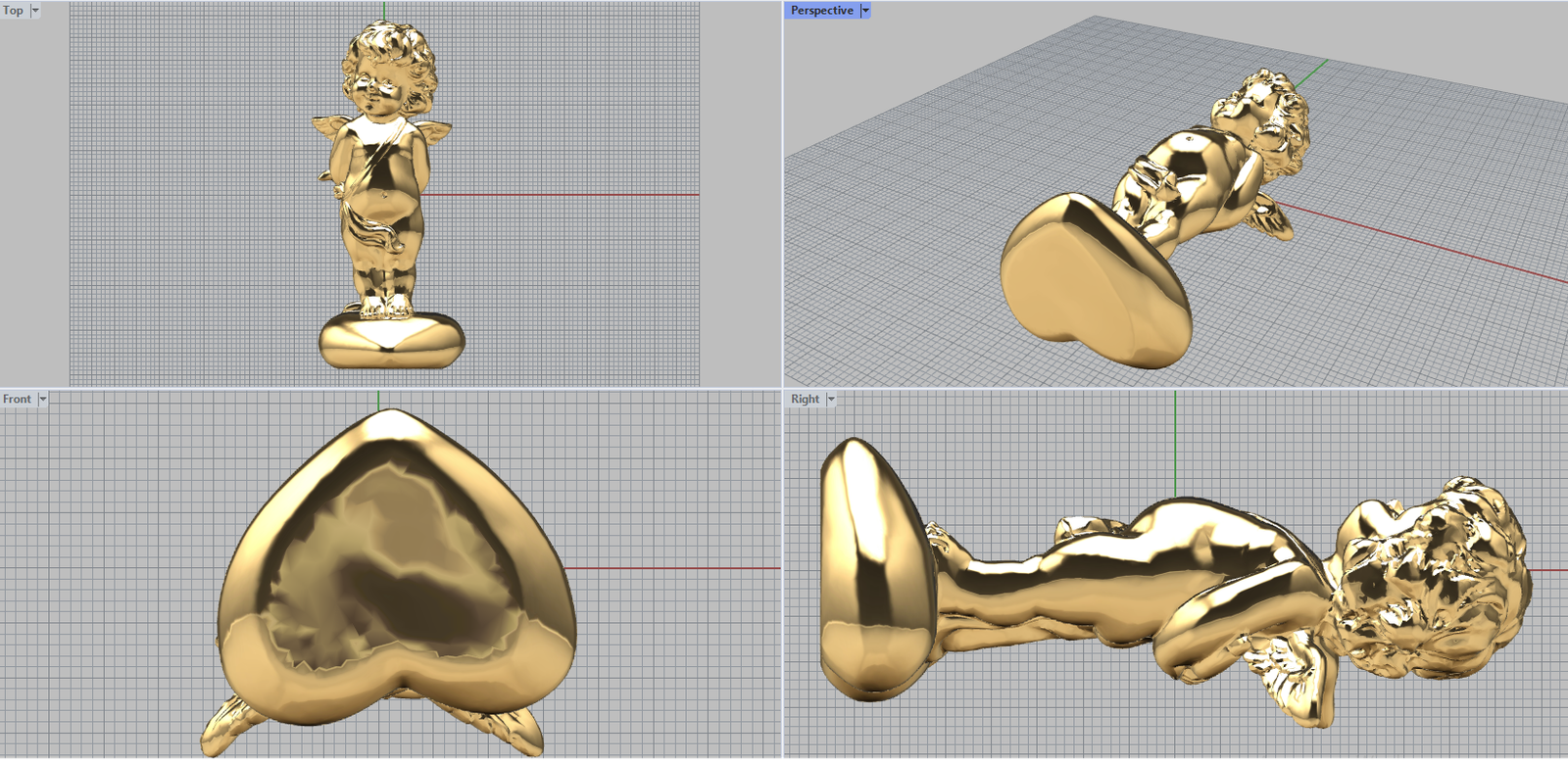
Task: Click the green axis line in Right viewport
Action: [1175, 441]
